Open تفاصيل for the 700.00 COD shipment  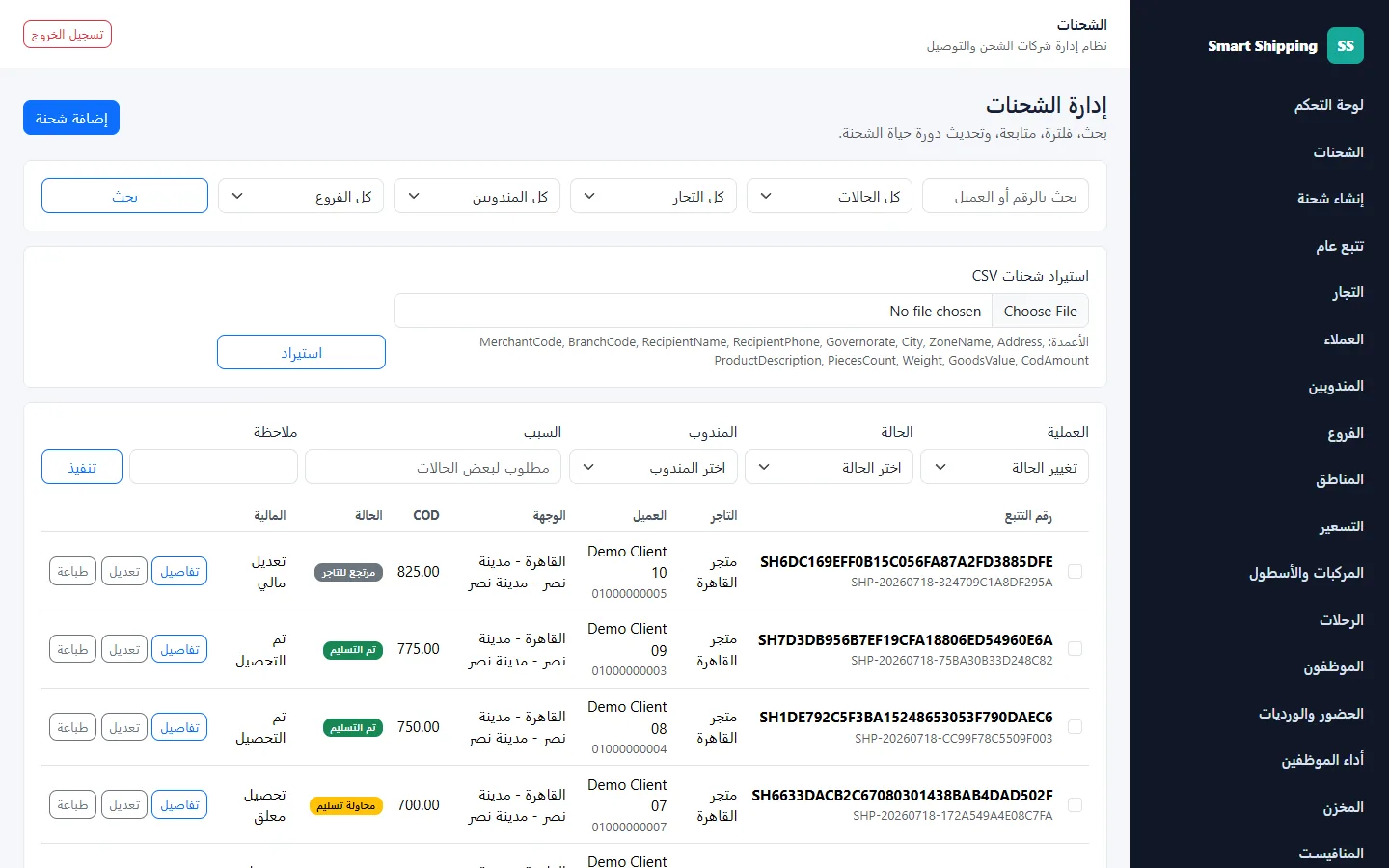pos(179,804)
